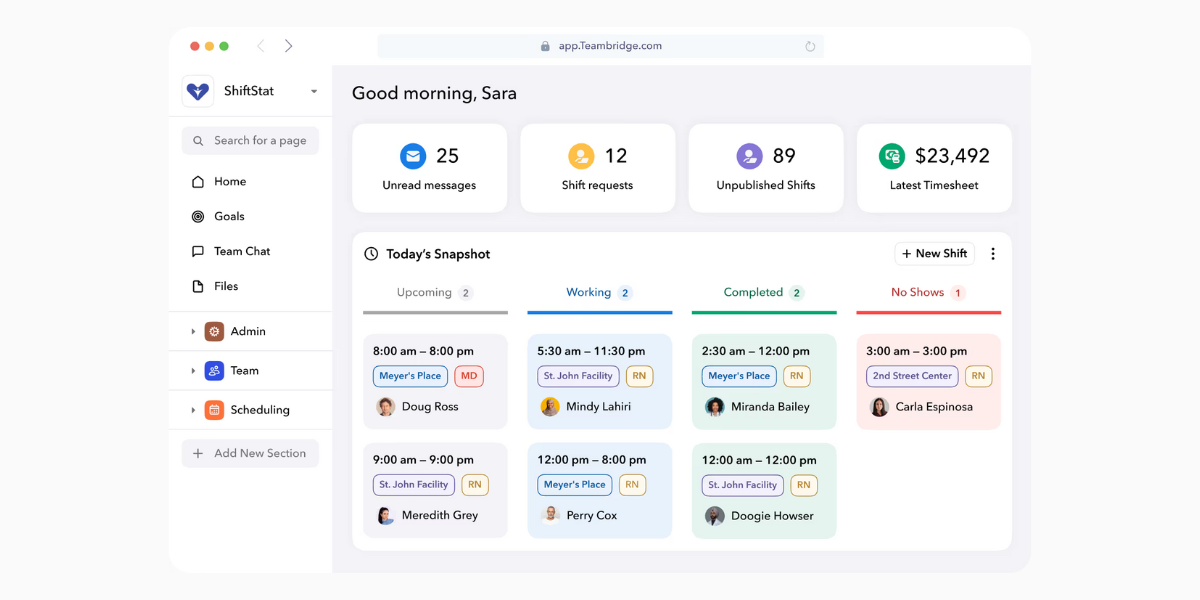Click Add New Section in the sidebar
This screenshot has height=600, width=1200.
pyautogui.click(x=249, y=453)
